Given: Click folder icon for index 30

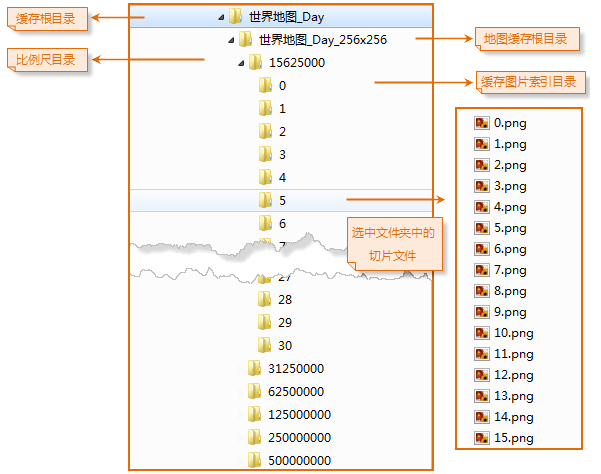Looking at the screenshot, I should coord(264,345).
